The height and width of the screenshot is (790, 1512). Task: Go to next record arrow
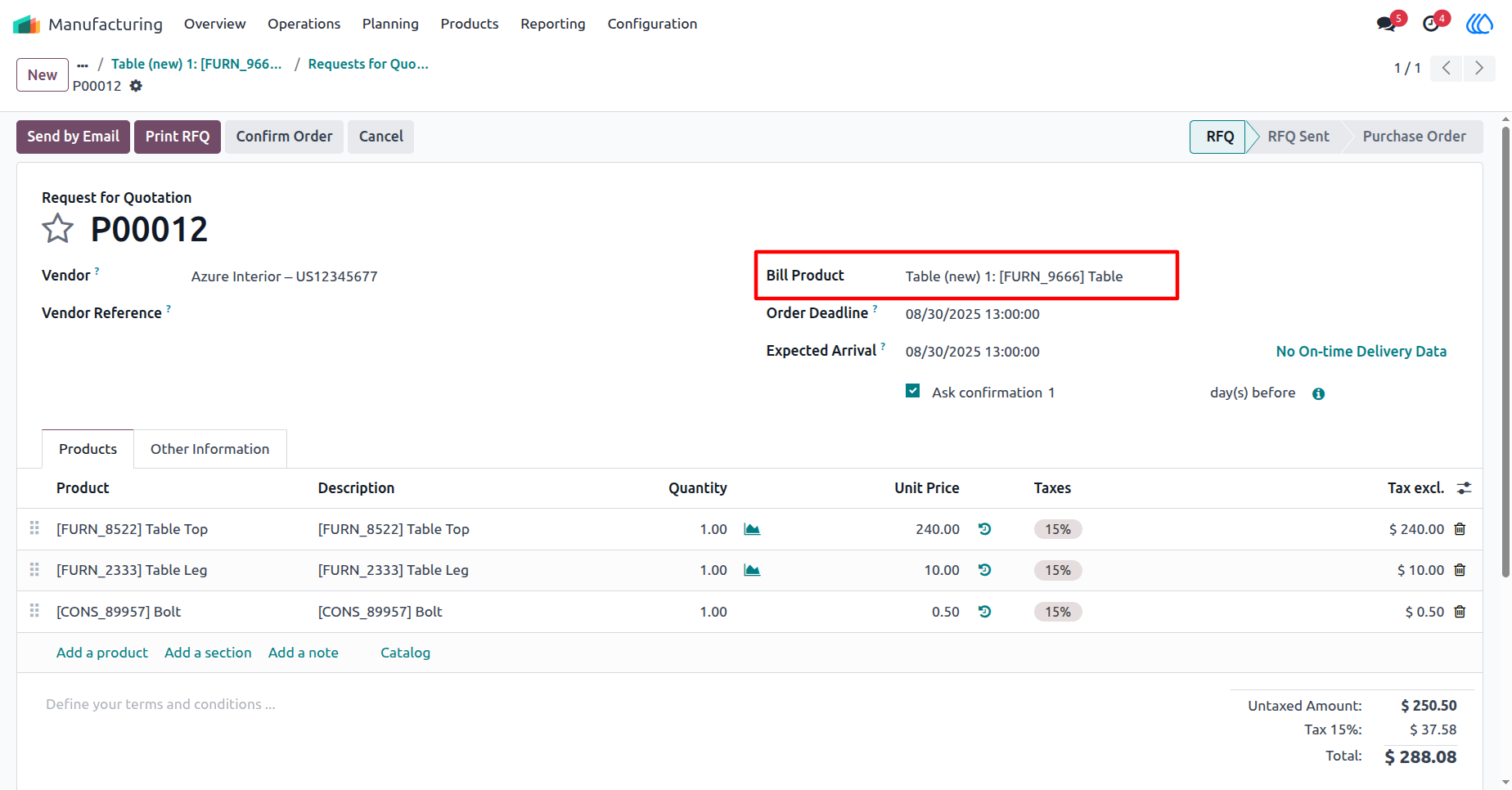pos(1479,68)
